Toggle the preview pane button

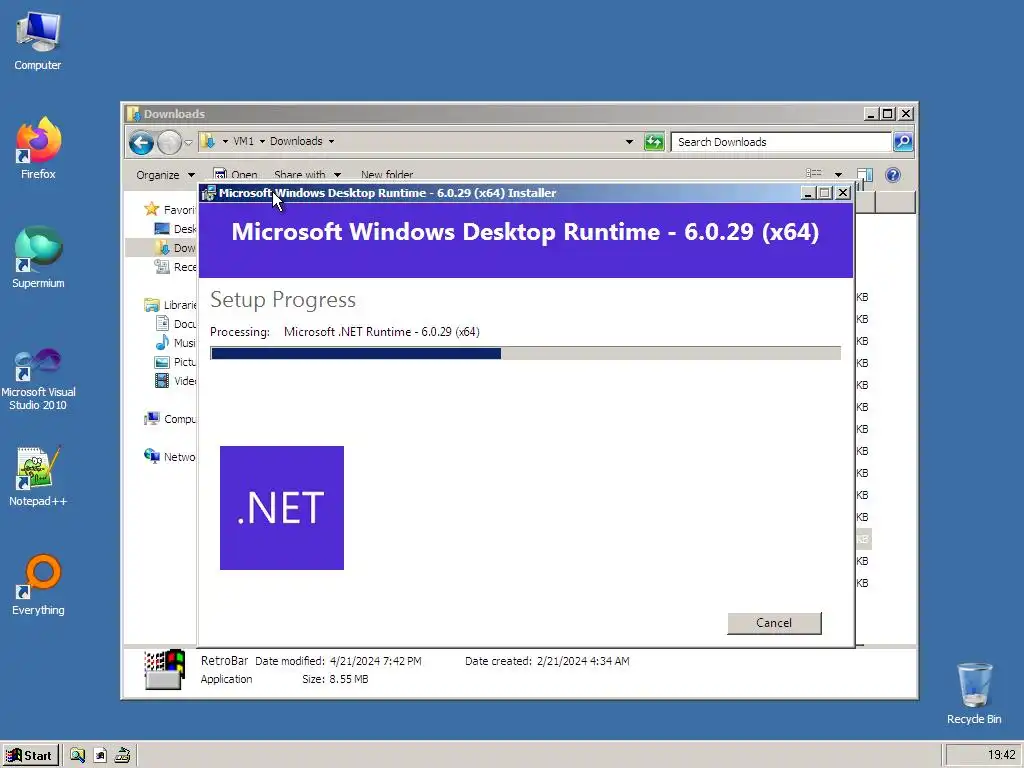[x=865, y=174]
